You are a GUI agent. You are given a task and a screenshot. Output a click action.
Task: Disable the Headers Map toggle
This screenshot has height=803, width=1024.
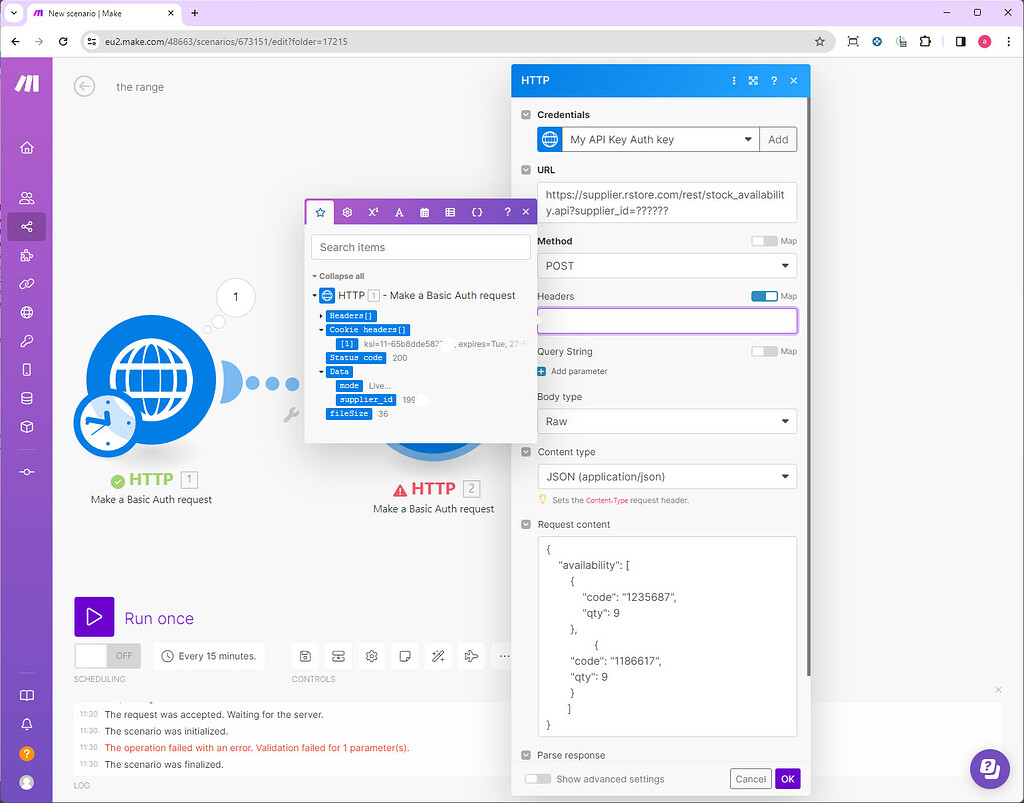click(x=764, y=296)
